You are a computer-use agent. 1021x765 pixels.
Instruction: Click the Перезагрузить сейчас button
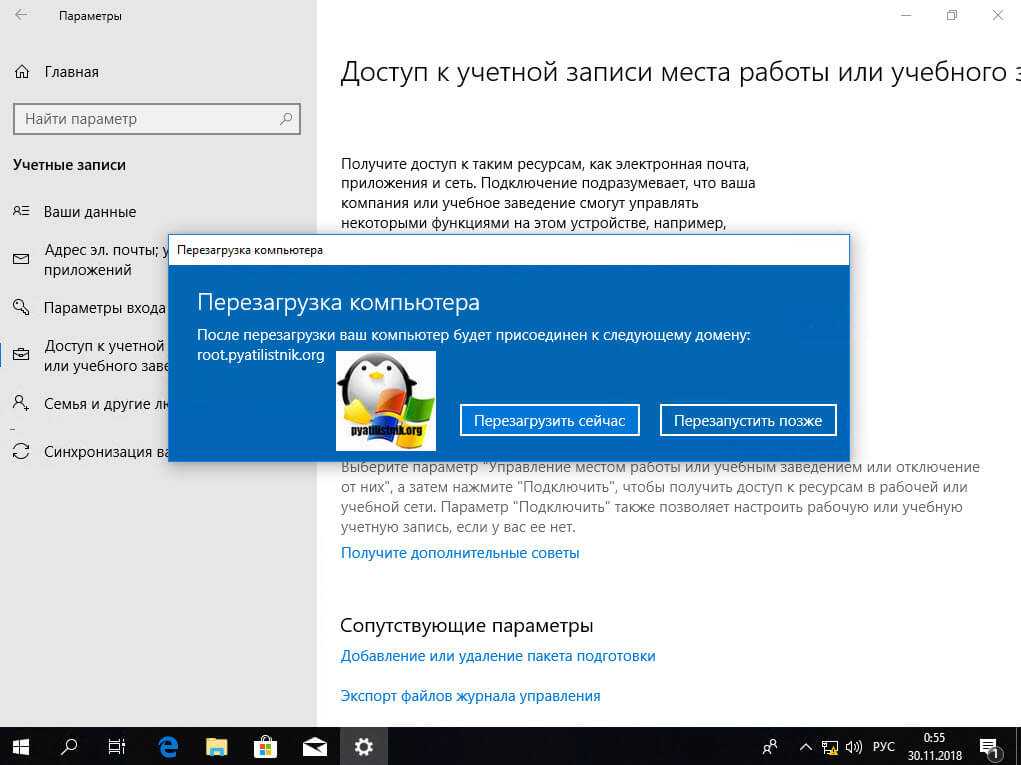pyautogui.click(x=549, y=420)
